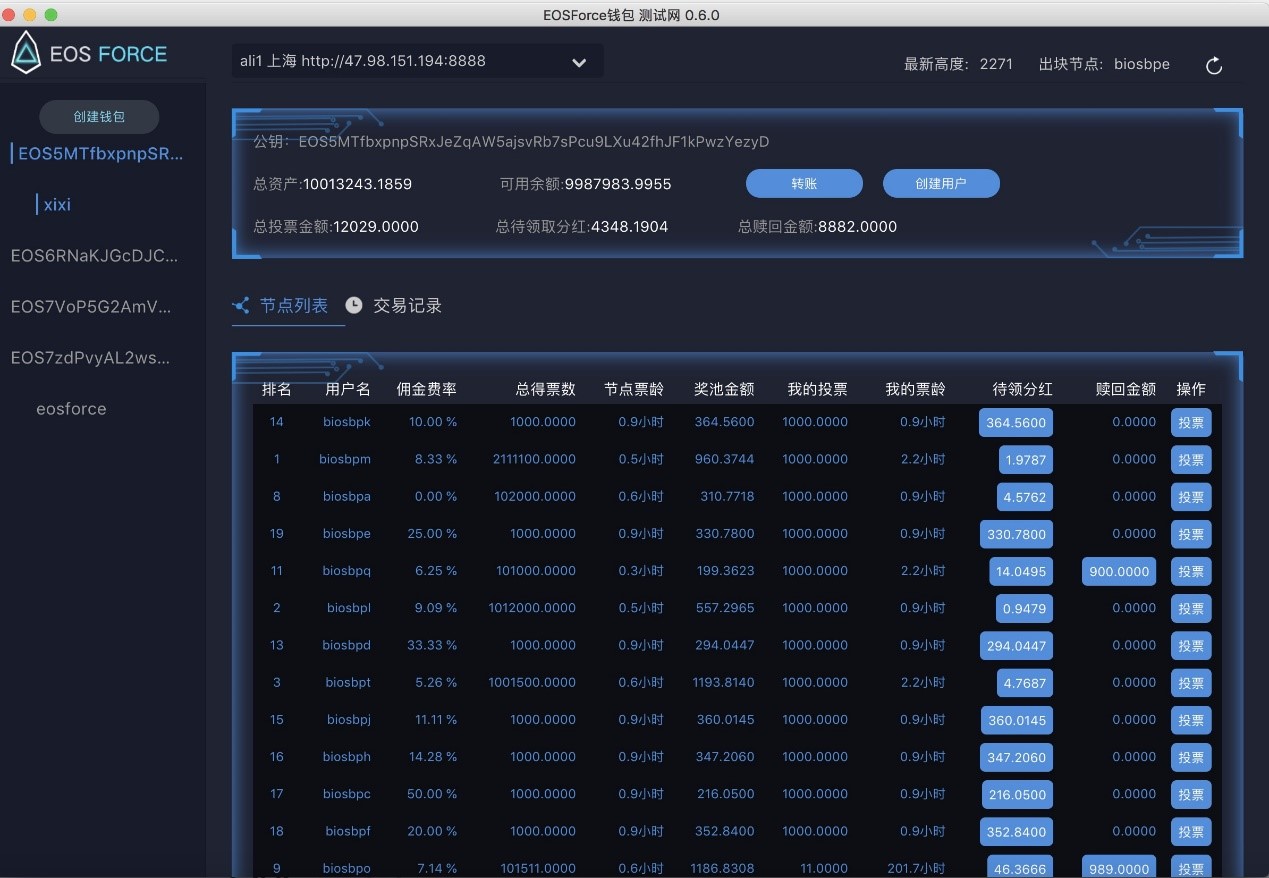Click the 待领分红 column header
This screenshot has height=878, width=1269.
tap(1022, 389)
